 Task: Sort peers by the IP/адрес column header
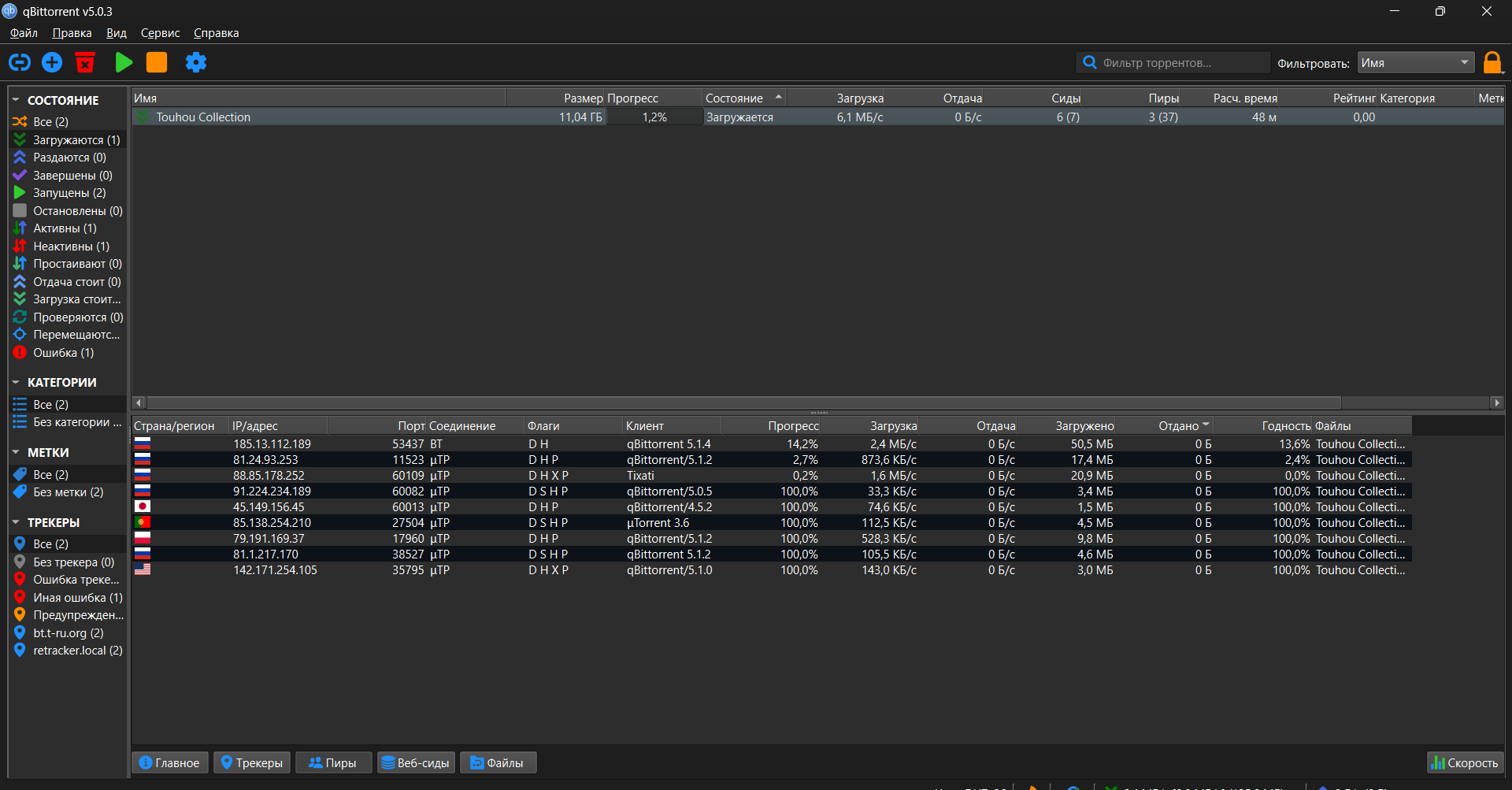278,425
